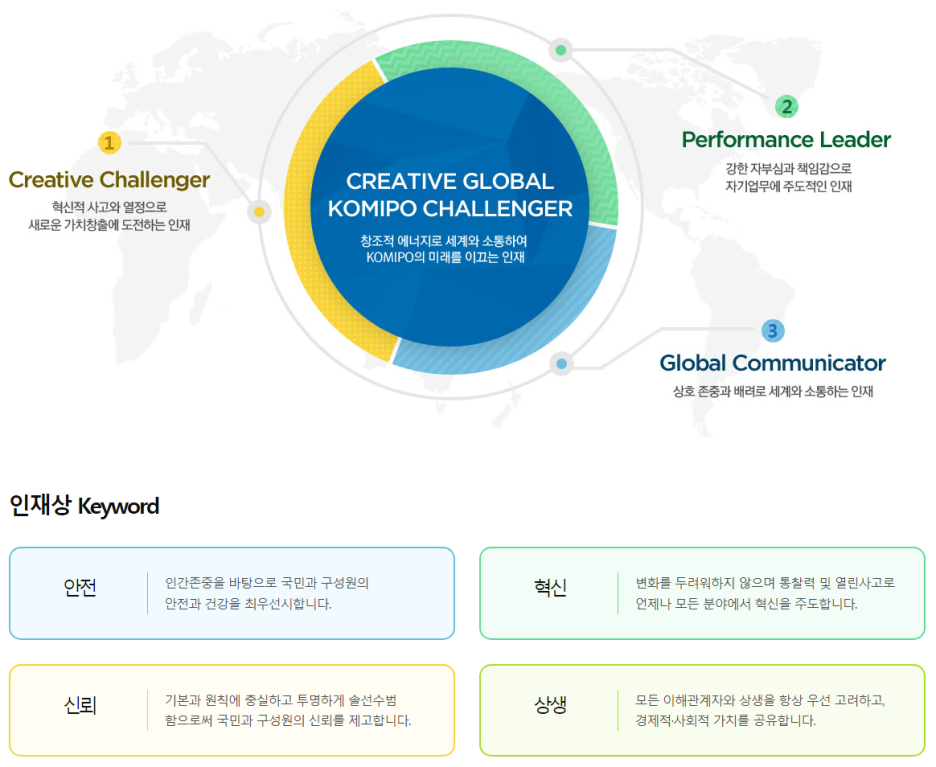
Task: Click the text '변화를 두려워하지 않으며 통찰력 및 열린사고로'
Action: point(765,583)
